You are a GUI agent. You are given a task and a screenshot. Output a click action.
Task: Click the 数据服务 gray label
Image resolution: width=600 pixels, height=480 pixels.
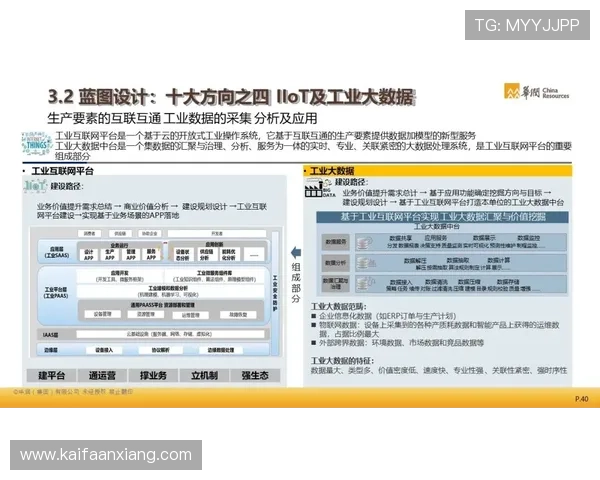pyautogui.click(x=336, y=242)
